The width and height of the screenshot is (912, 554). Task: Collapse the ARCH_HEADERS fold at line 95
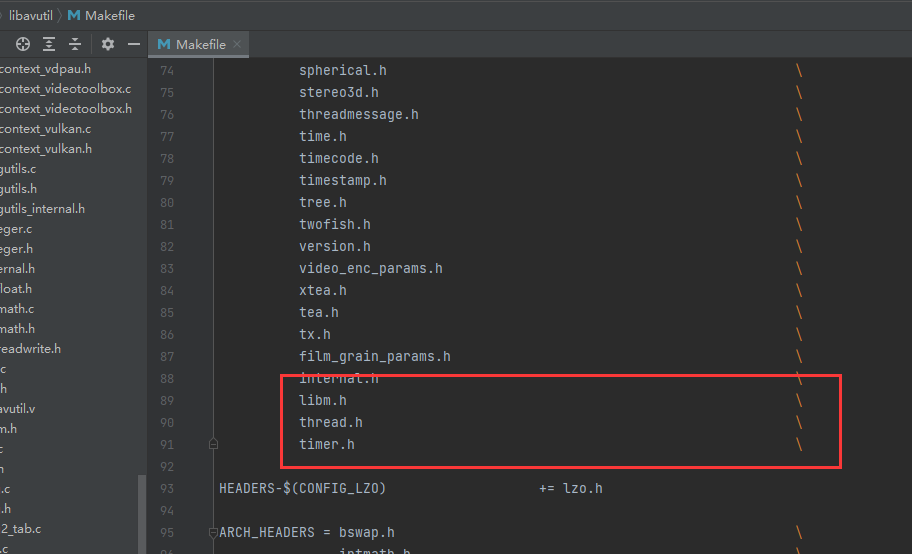coord(213,532)
